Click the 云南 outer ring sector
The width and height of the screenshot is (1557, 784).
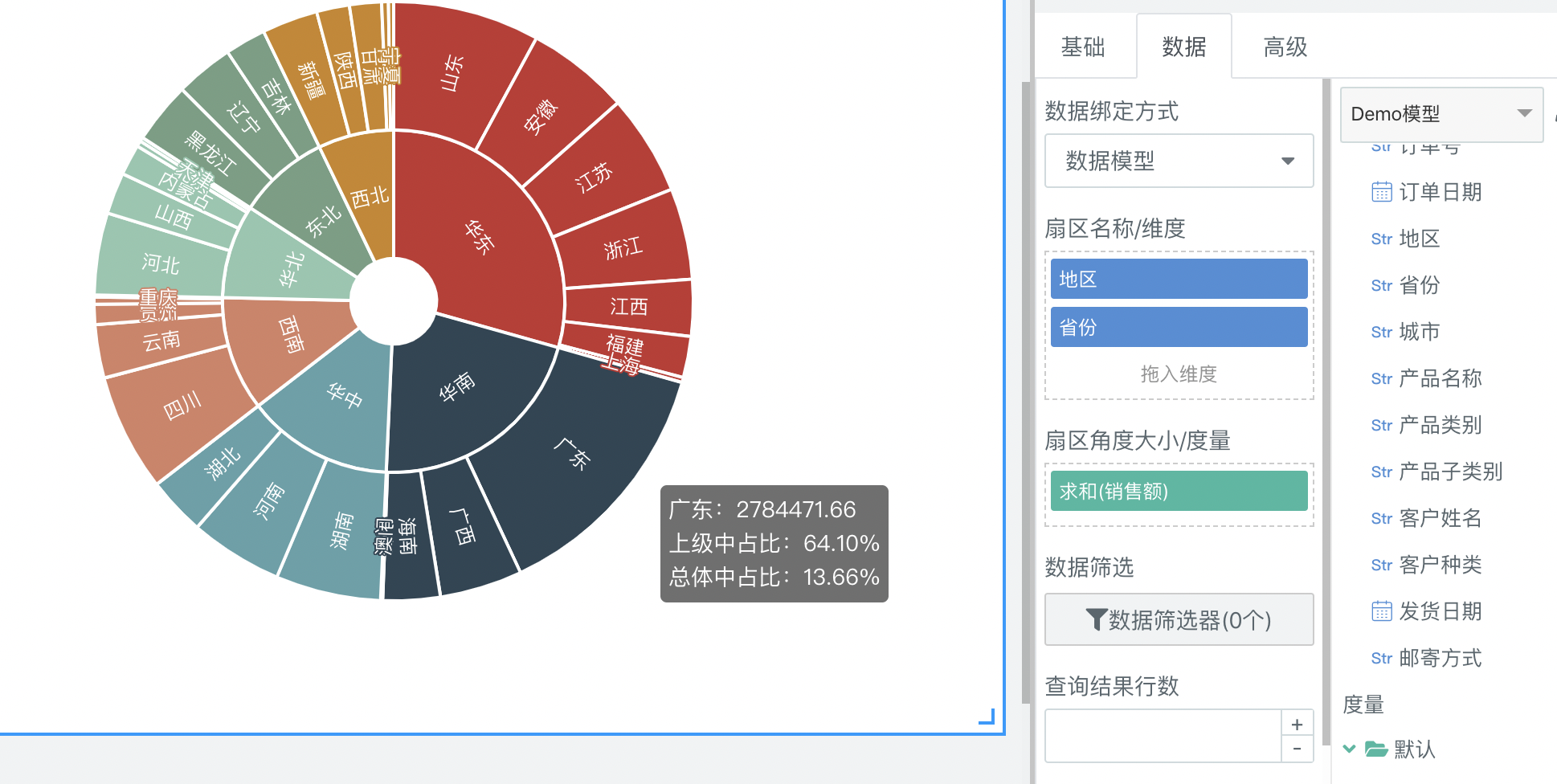pos(161,341)
